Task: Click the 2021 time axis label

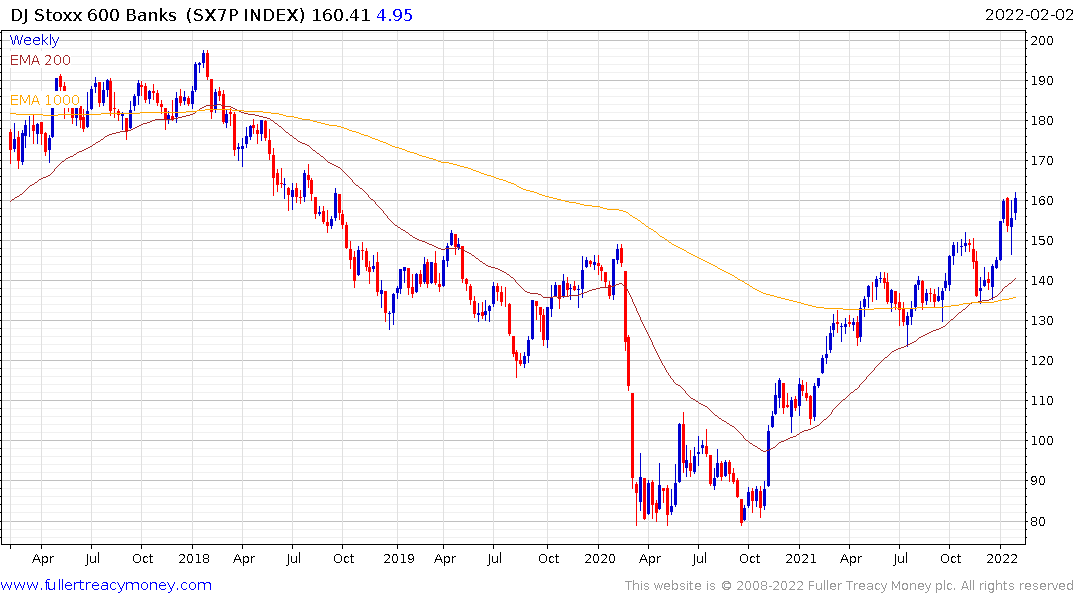Action: [801, 558]
